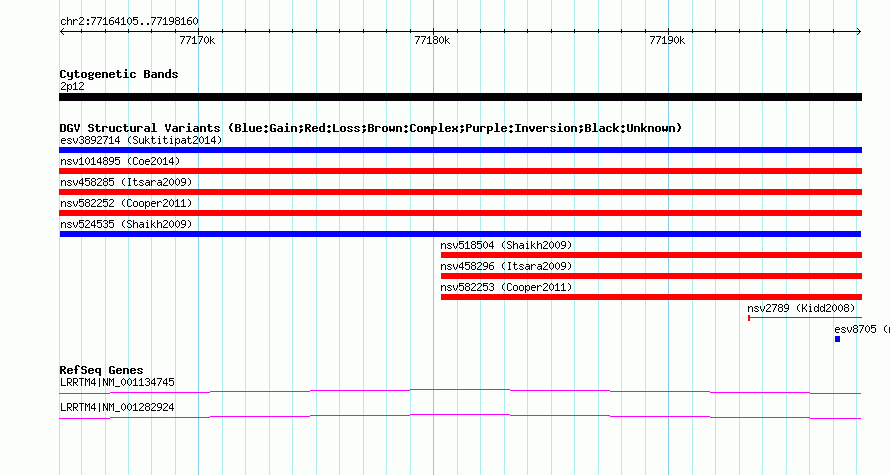Select the magenta LRRTM4 NM_001134745 transcript line
Viewport: 890px width, 475px height.
pos(460,391)
